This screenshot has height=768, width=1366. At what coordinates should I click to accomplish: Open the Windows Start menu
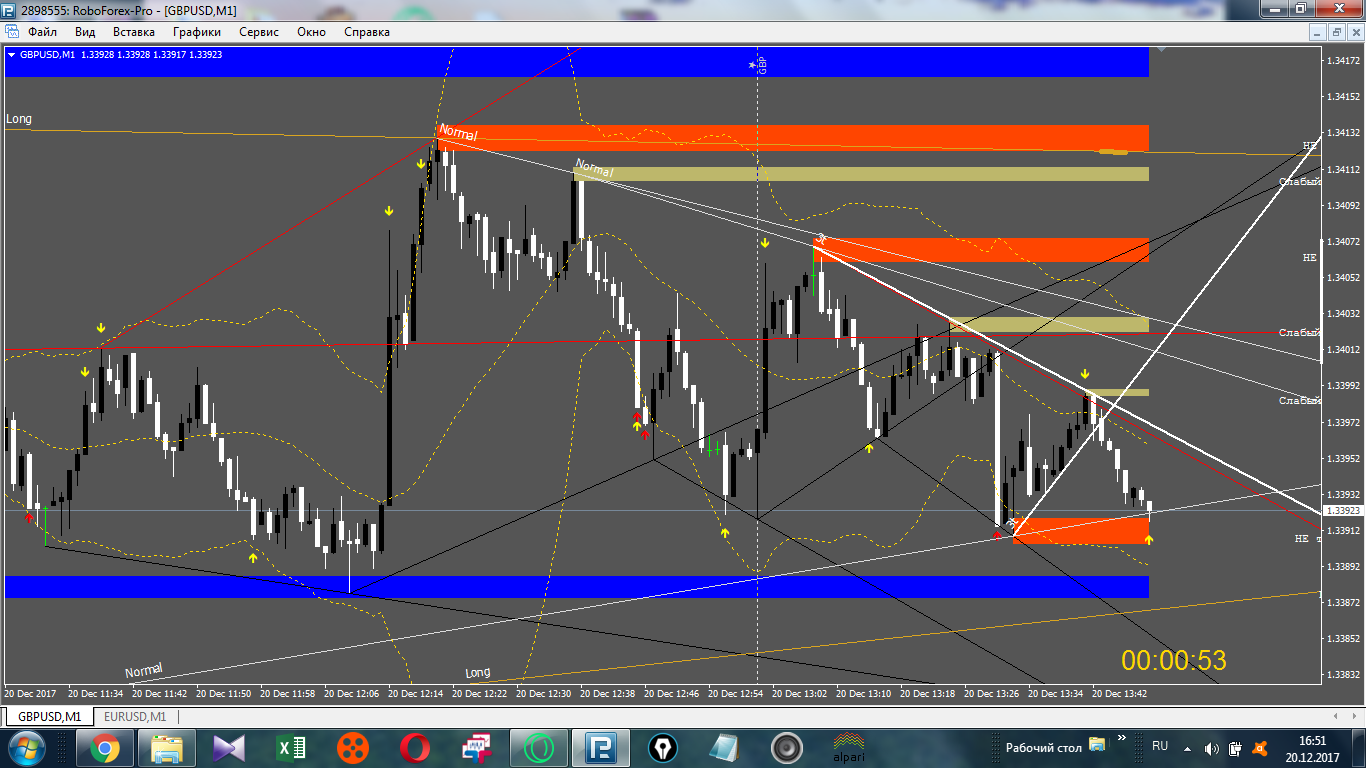(x=26, y=747)
